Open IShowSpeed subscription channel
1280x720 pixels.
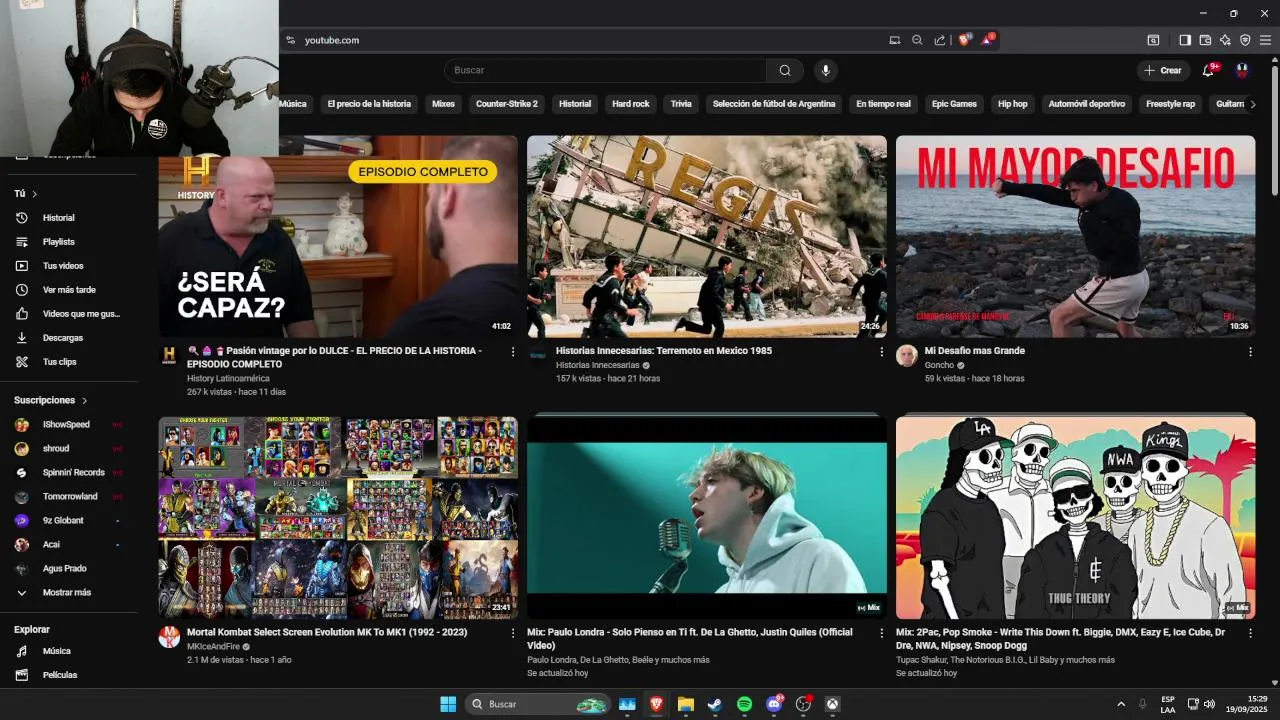click(x=68, y=424)
